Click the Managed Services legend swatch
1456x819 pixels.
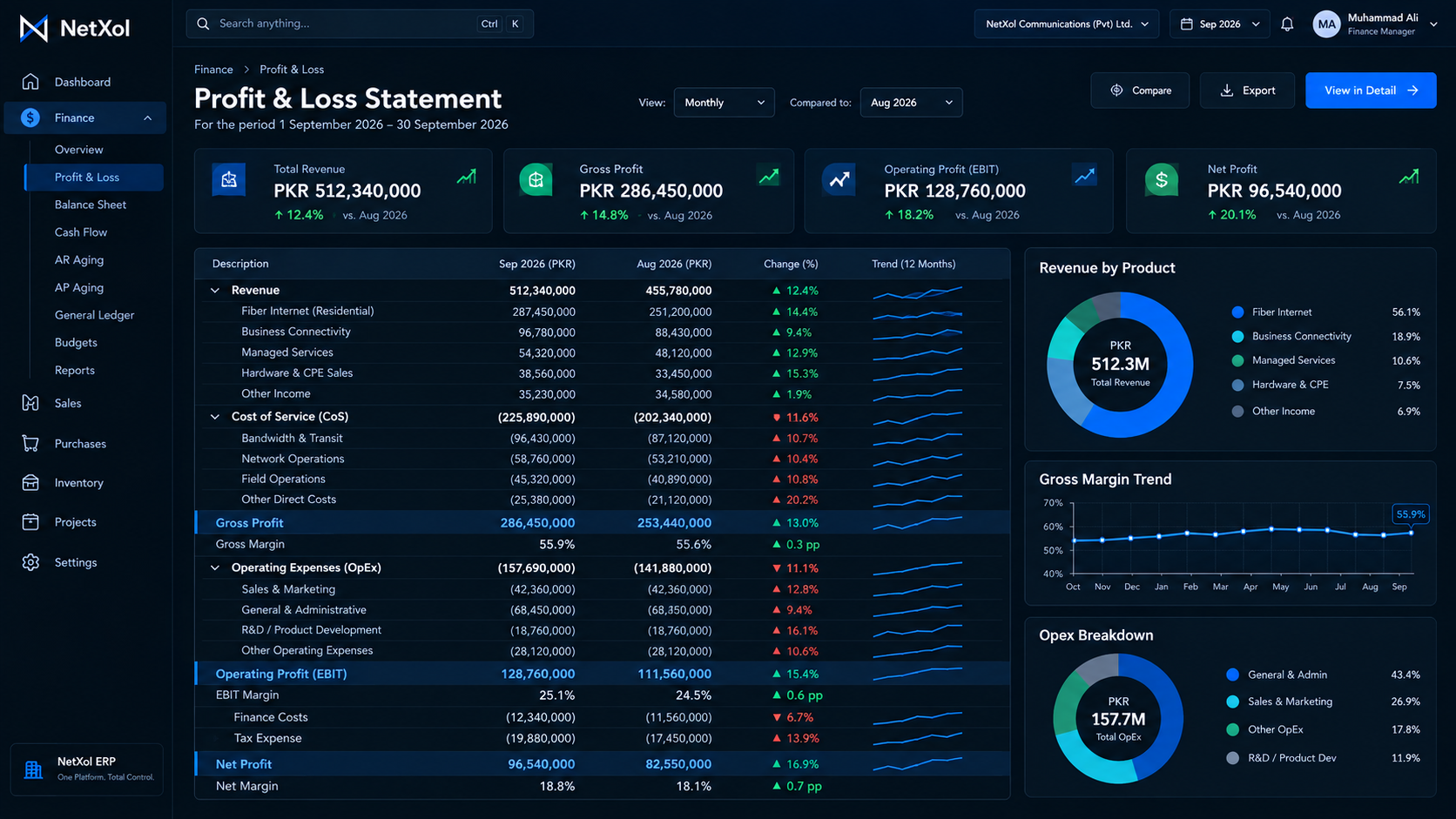(x=1237, y=360)
